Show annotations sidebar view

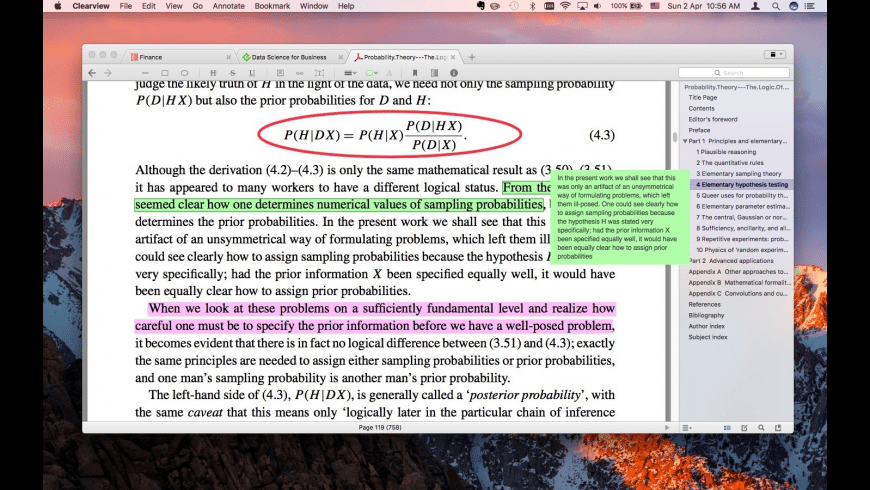click(744, 428)
